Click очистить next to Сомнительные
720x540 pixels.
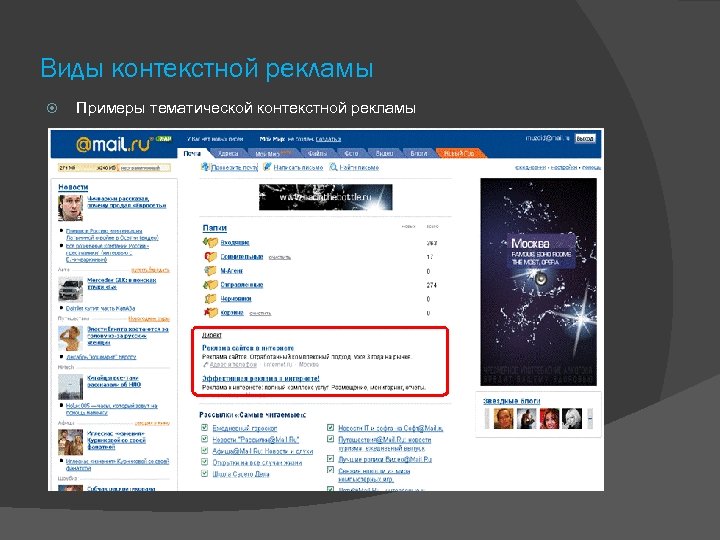click(x=280, y=257)
